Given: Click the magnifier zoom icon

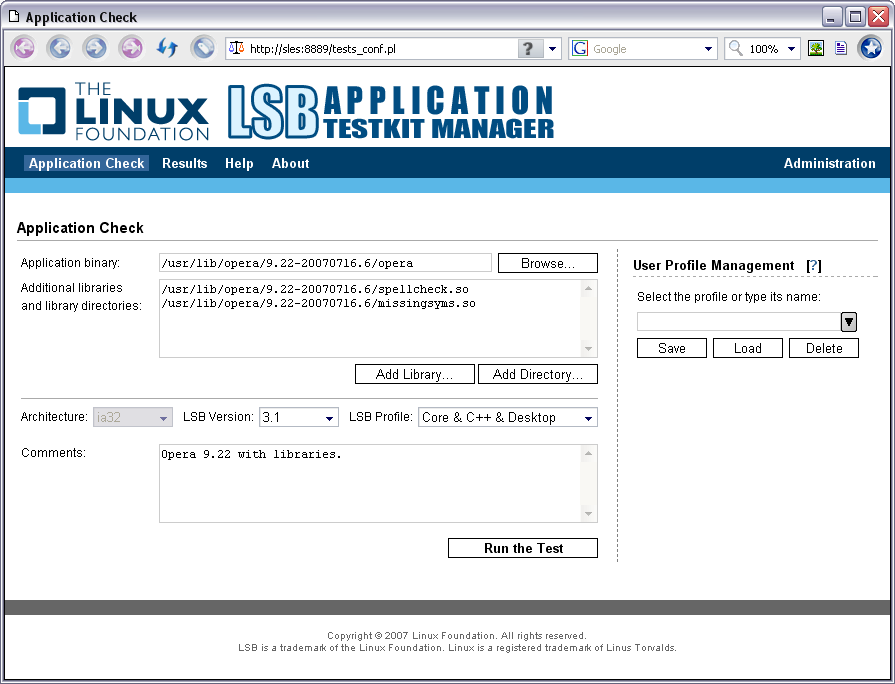Looking at the screenshot, I should [x=736, y=49].
